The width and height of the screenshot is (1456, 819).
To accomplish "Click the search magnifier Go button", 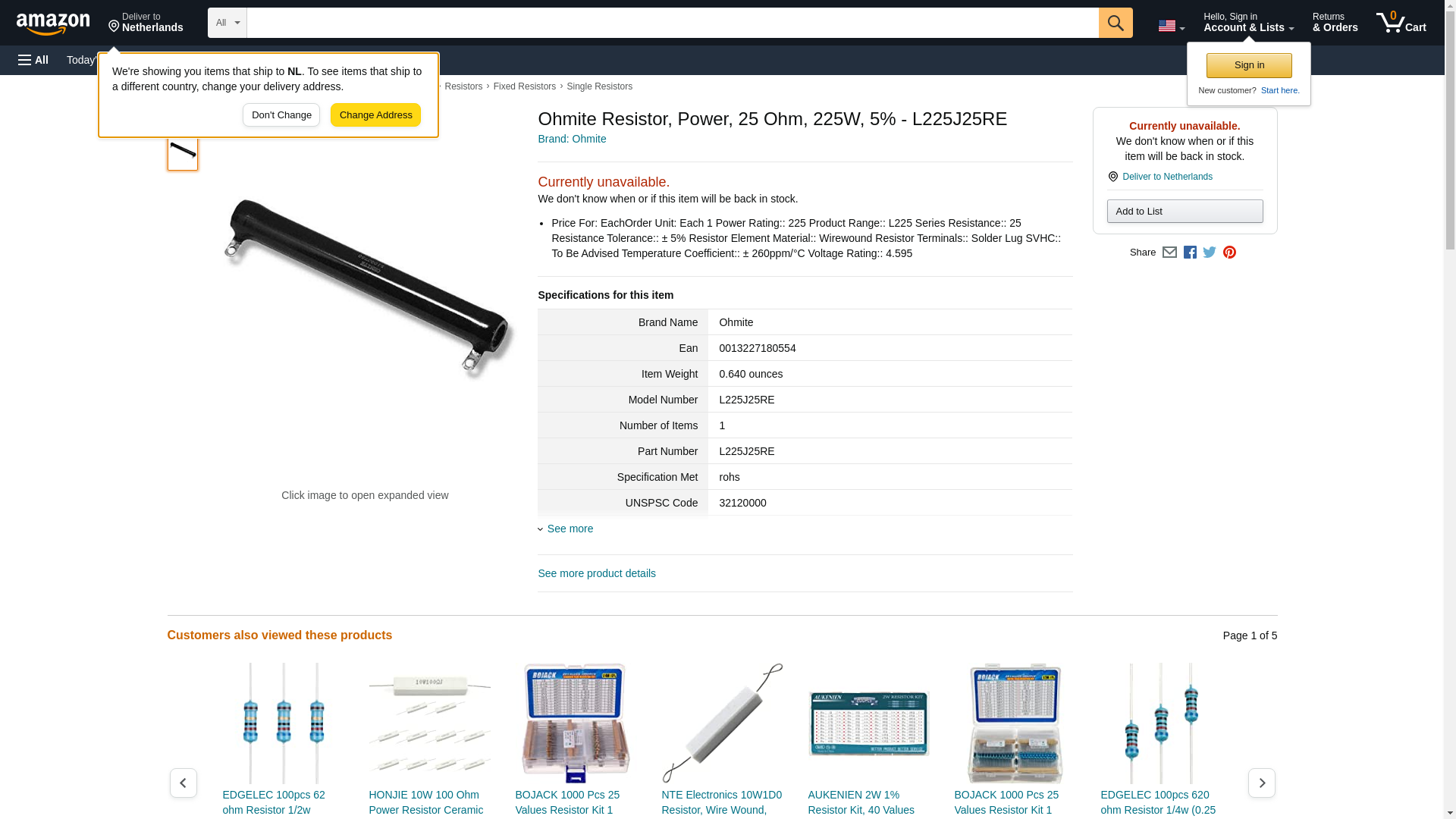I will 1115,23.
